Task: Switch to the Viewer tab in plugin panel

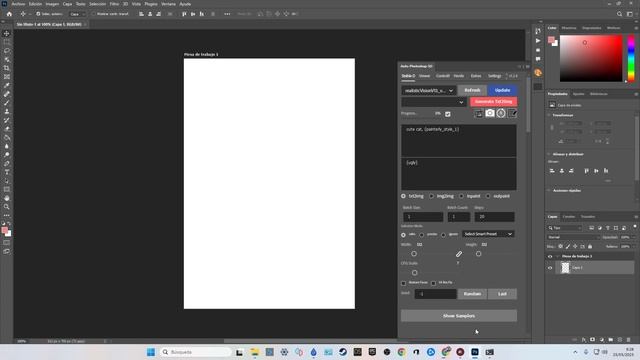Action: [x=424, y=76]
